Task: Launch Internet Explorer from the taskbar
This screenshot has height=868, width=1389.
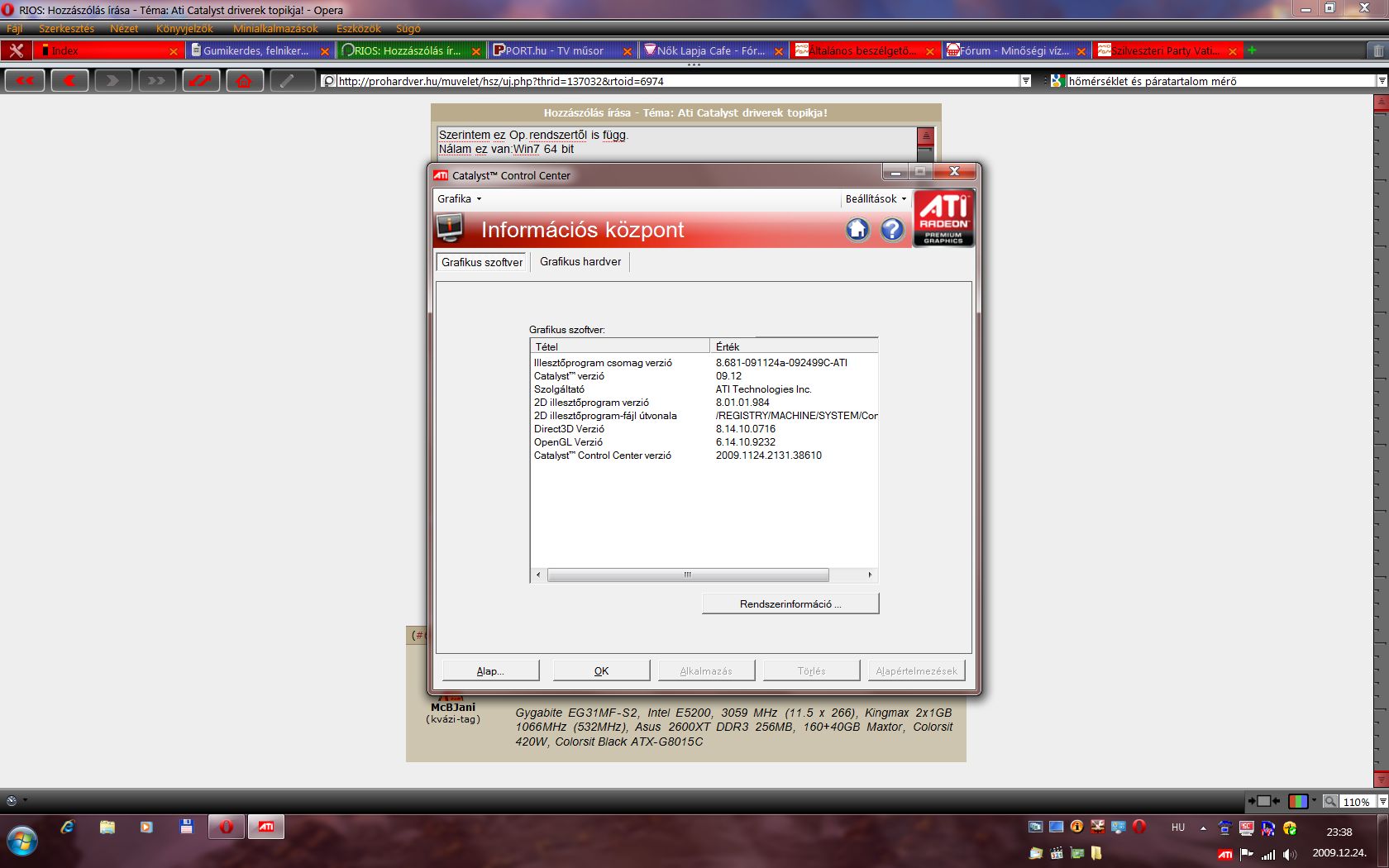Action: tap(68, 826)
